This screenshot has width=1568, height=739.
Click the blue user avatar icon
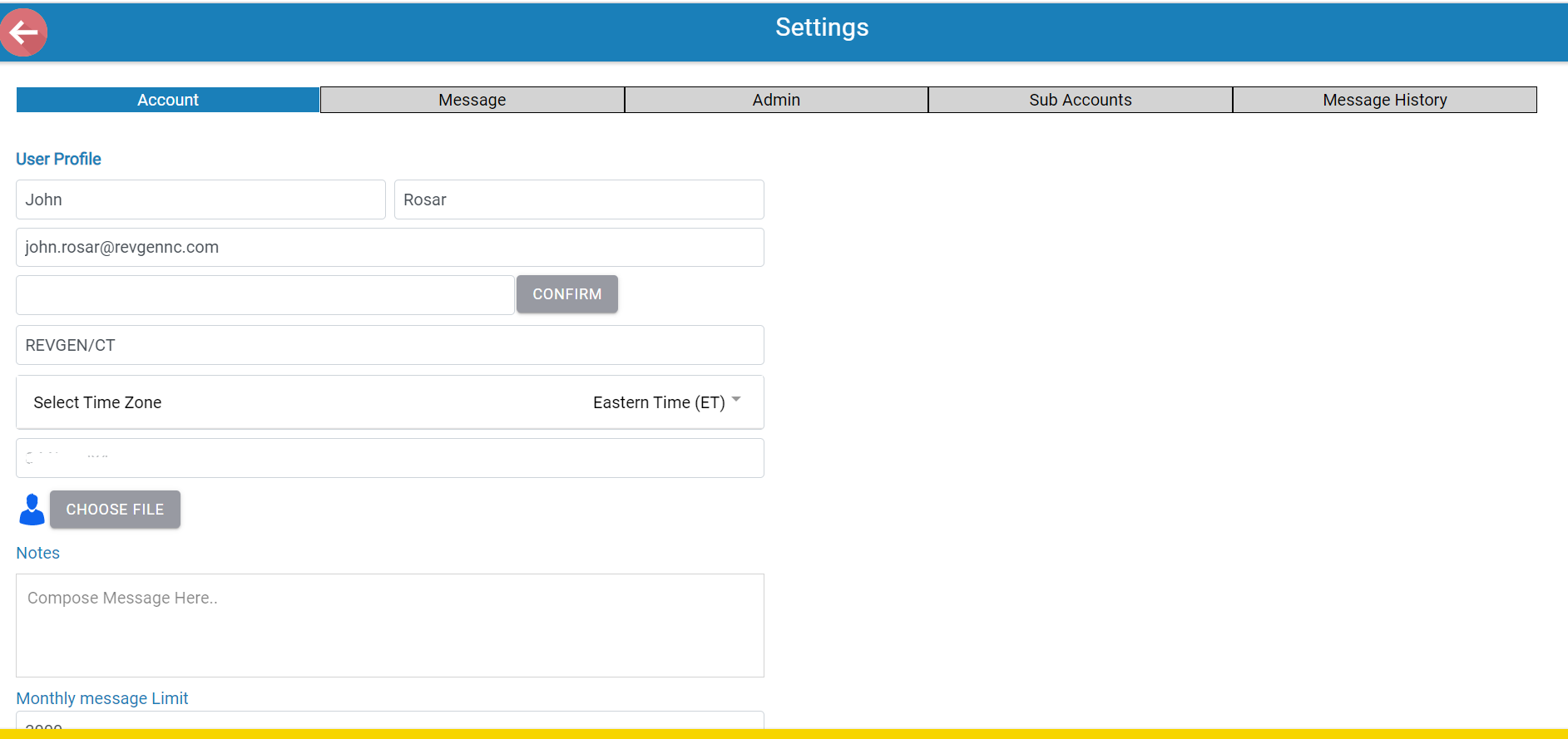pyautogui.click(x=32, y=510)
